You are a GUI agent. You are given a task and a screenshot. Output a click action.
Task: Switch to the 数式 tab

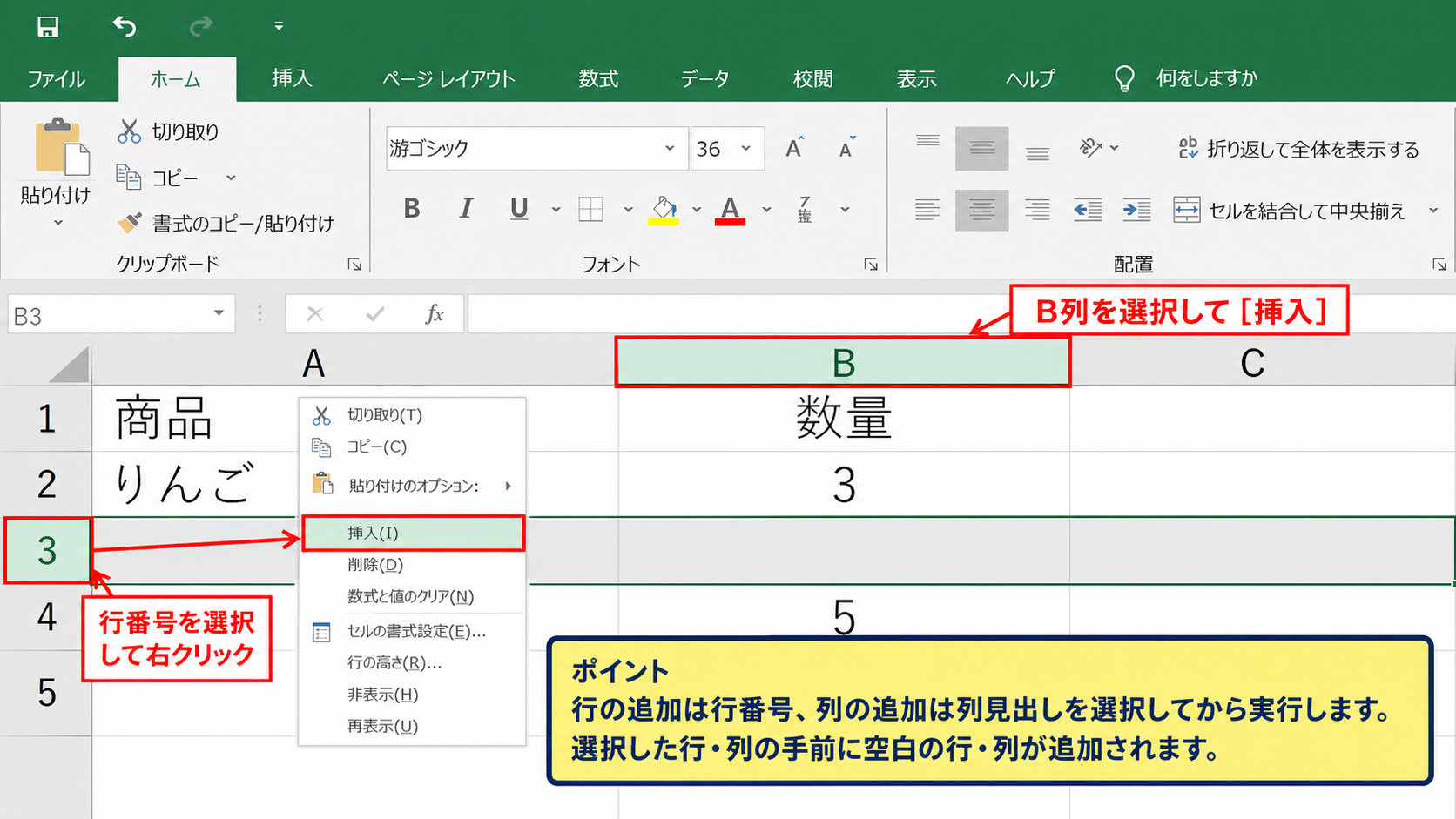click(598, 79)
